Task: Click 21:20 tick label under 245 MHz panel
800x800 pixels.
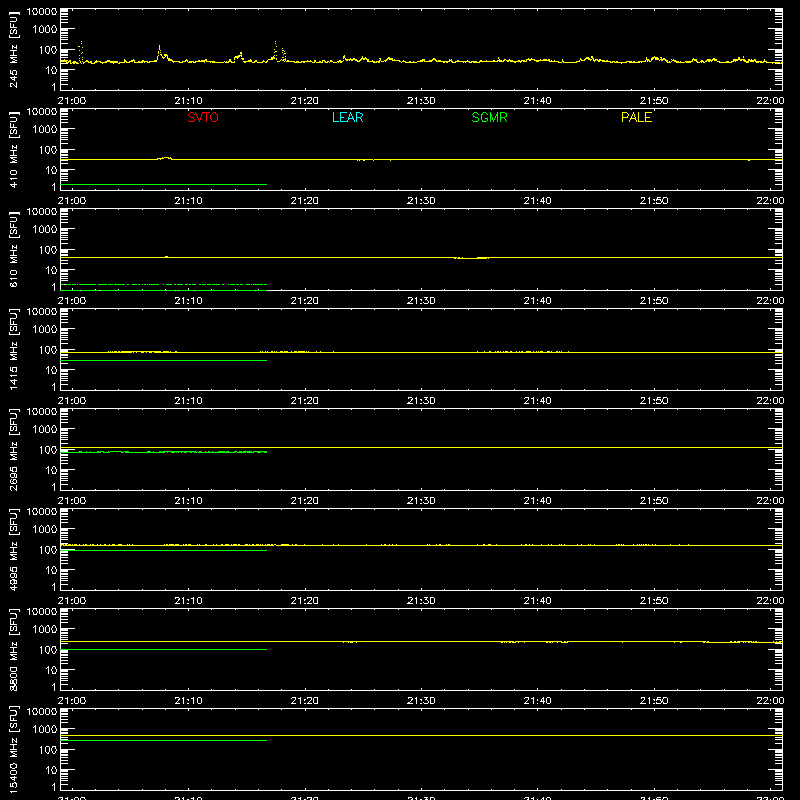Action: 305,101
